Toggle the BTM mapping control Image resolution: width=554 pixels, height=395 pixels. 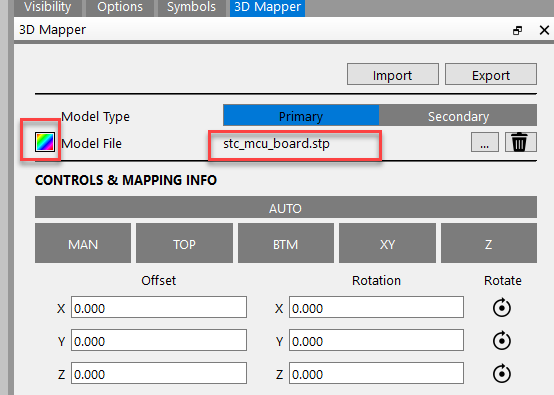[286, 243]
